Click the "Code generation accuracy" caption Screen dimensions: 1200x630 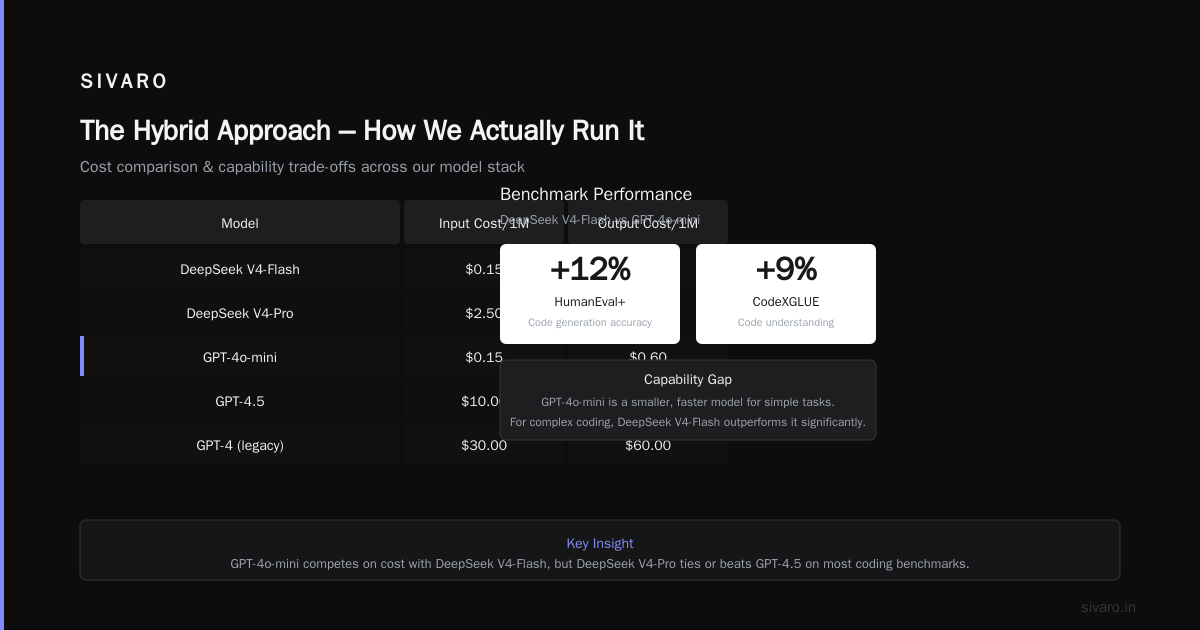tap(590, 322)
